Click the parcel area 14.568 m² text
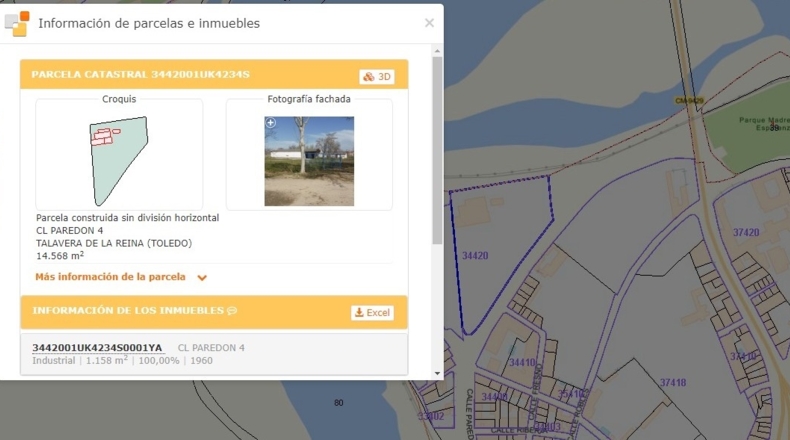Screen dimensions: 790x440 tap(60, 256)
